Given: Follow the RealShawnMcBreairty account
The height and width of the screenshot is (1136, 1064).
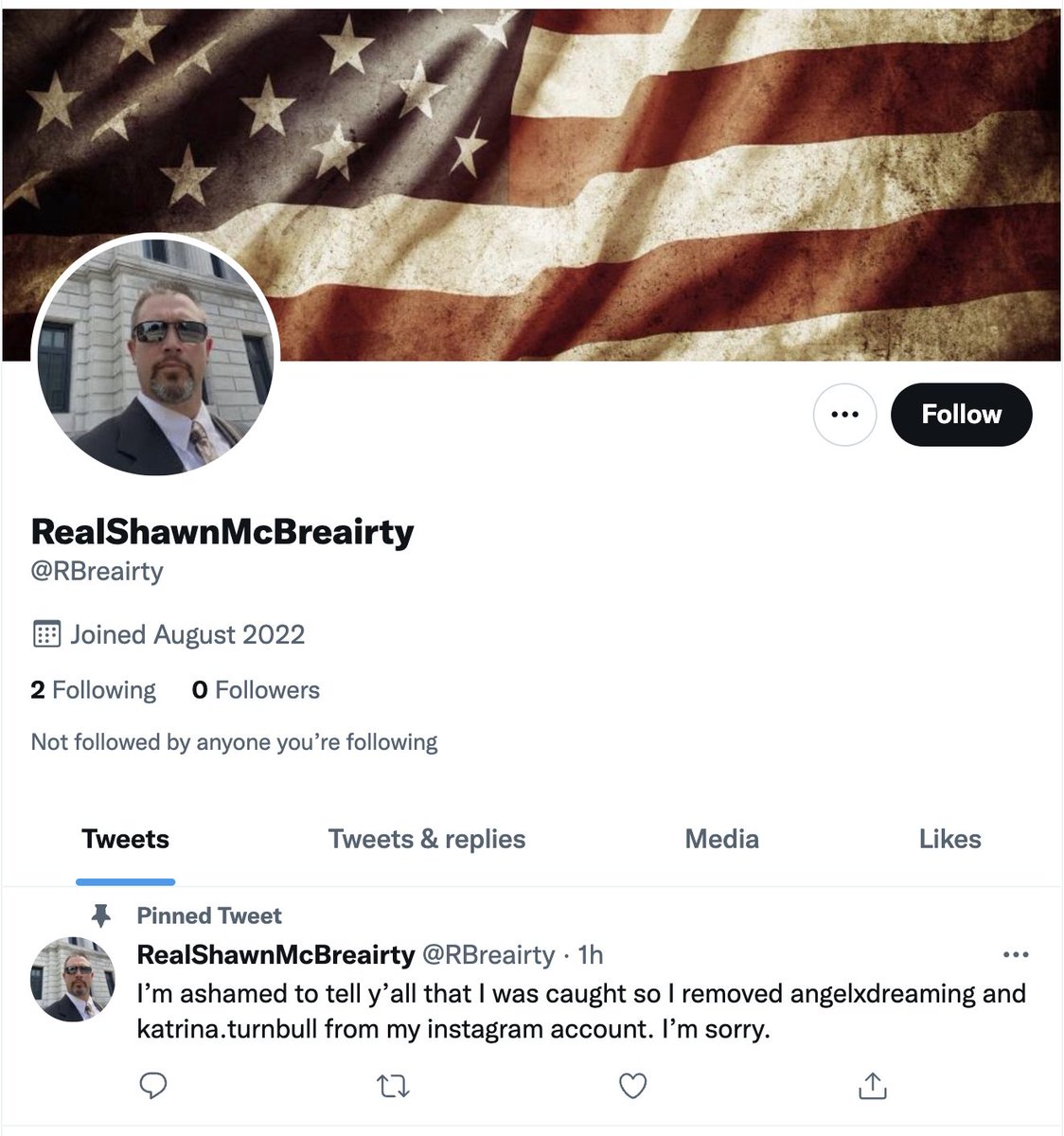Looking at the screenshot, I should (x=961, y=414).
